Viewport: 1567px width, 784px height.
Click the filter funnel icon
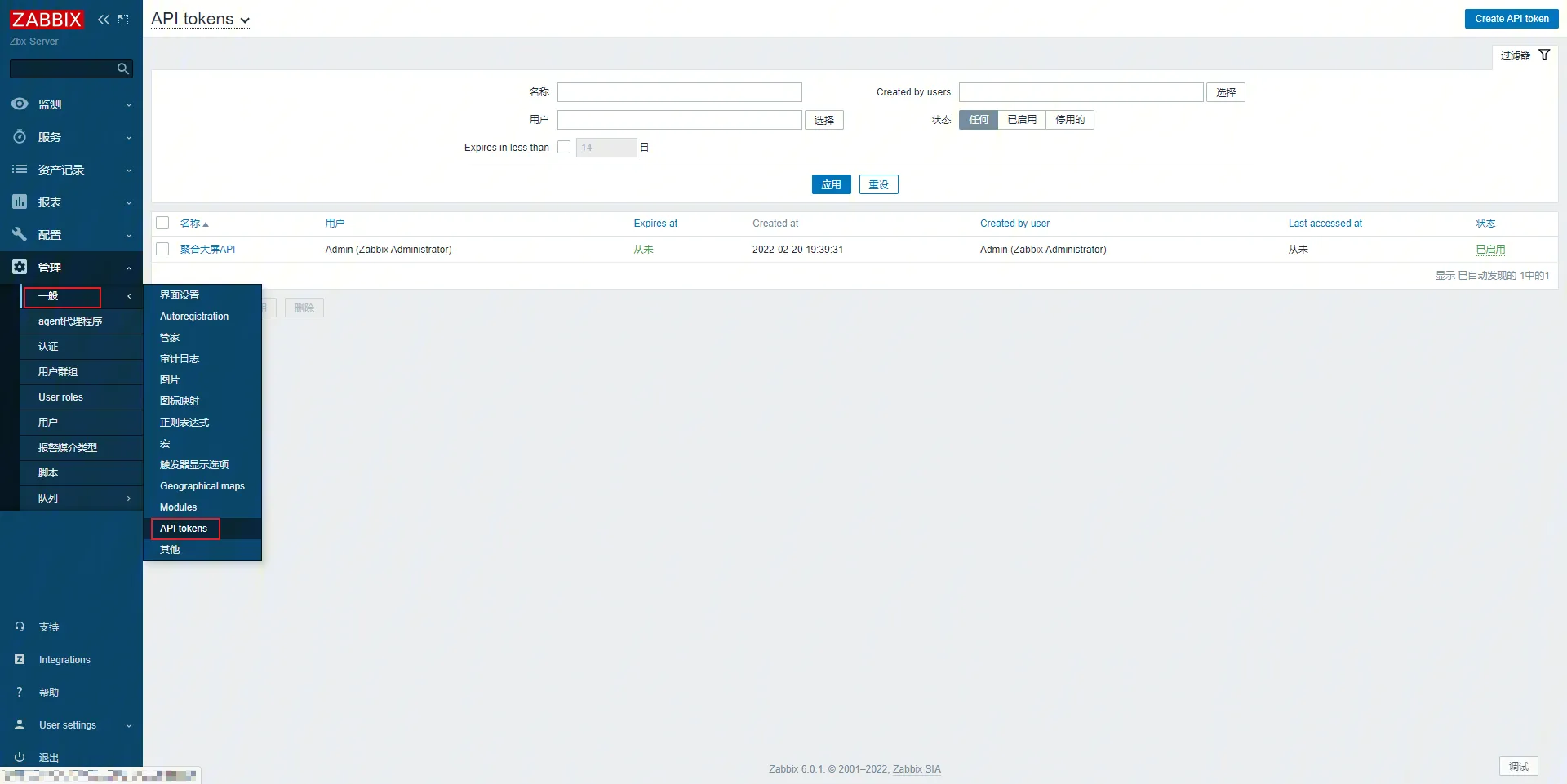(x=1544, y=55)
